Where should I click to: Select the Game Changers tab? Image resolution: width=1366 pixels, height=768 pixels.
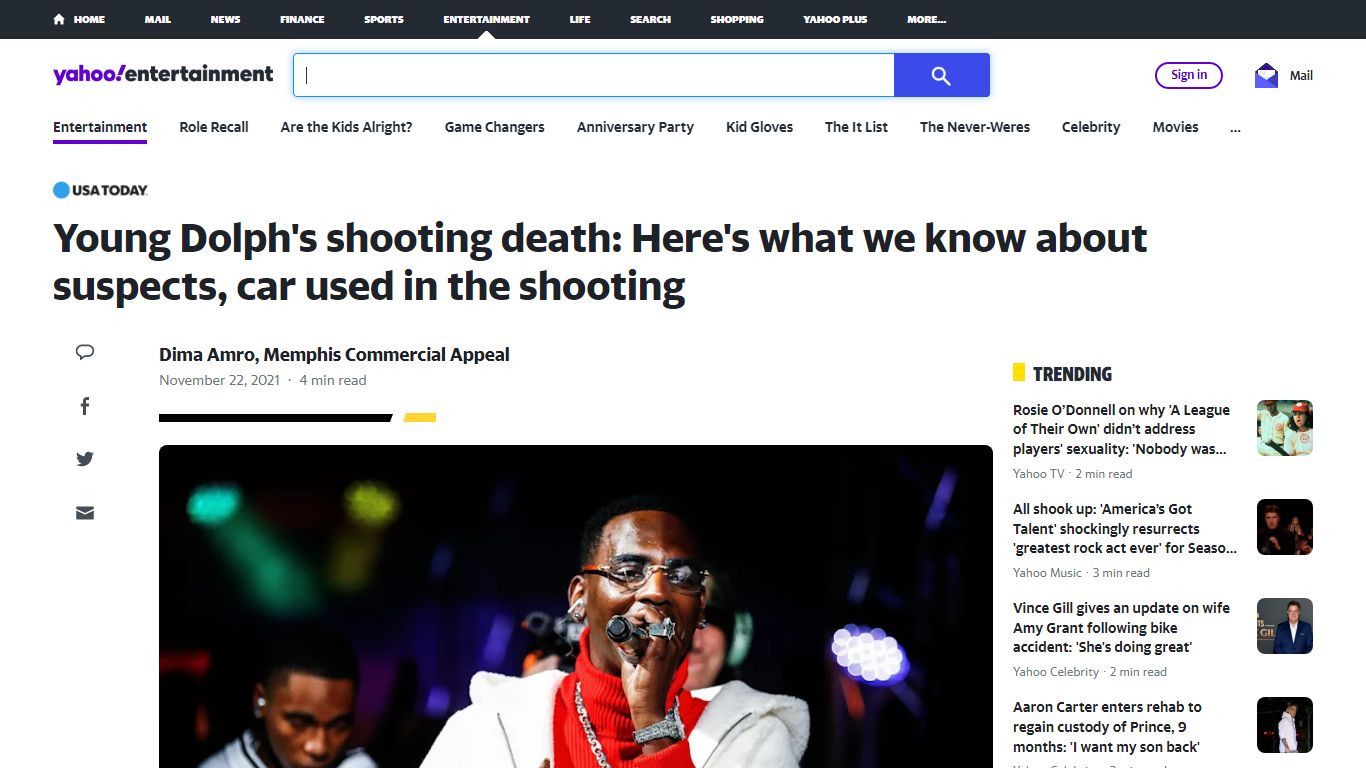[495, 127]
